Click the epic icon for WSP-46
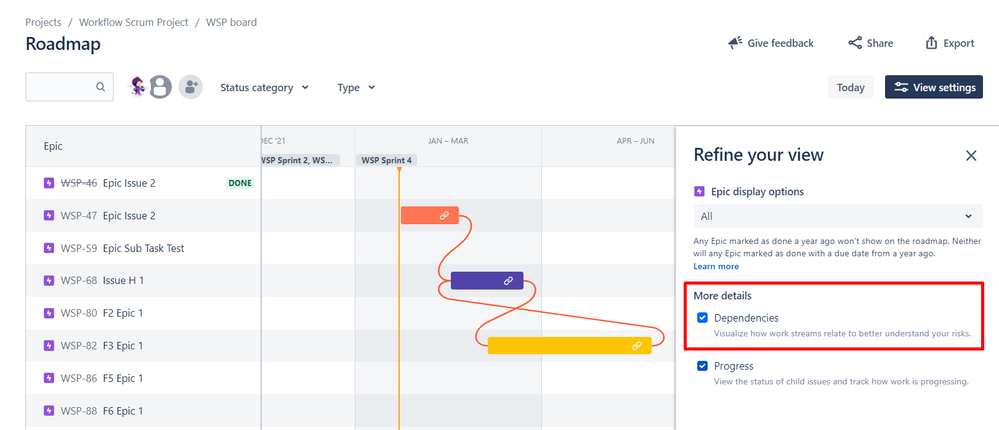Screen dimensions: 999x430 click(x=49, y=183)
